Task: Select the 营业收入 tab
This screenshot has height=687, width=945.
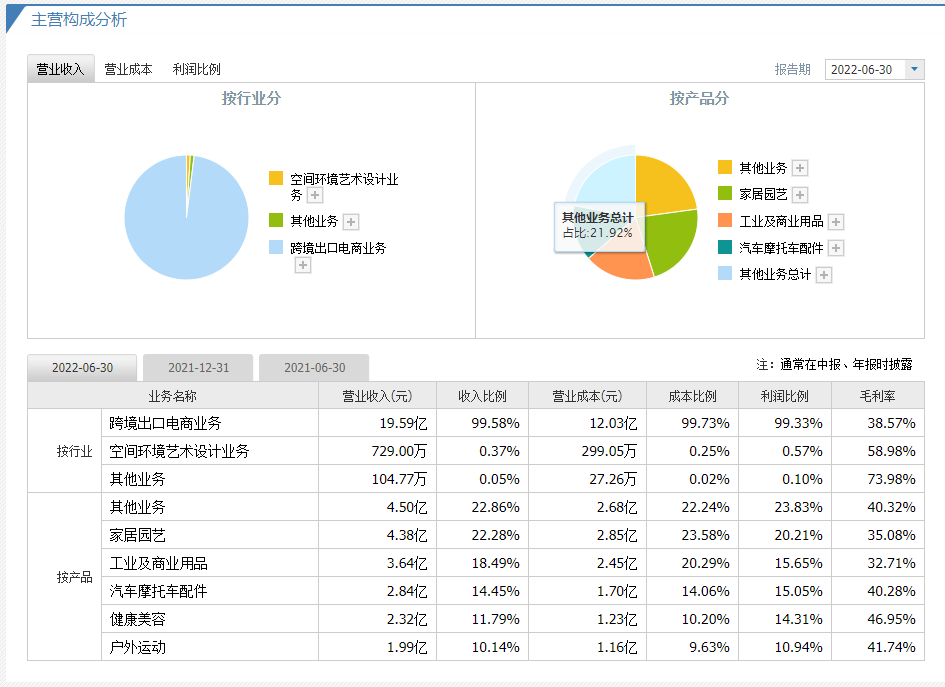Action: pyautogui.click(x=60, y=69)
